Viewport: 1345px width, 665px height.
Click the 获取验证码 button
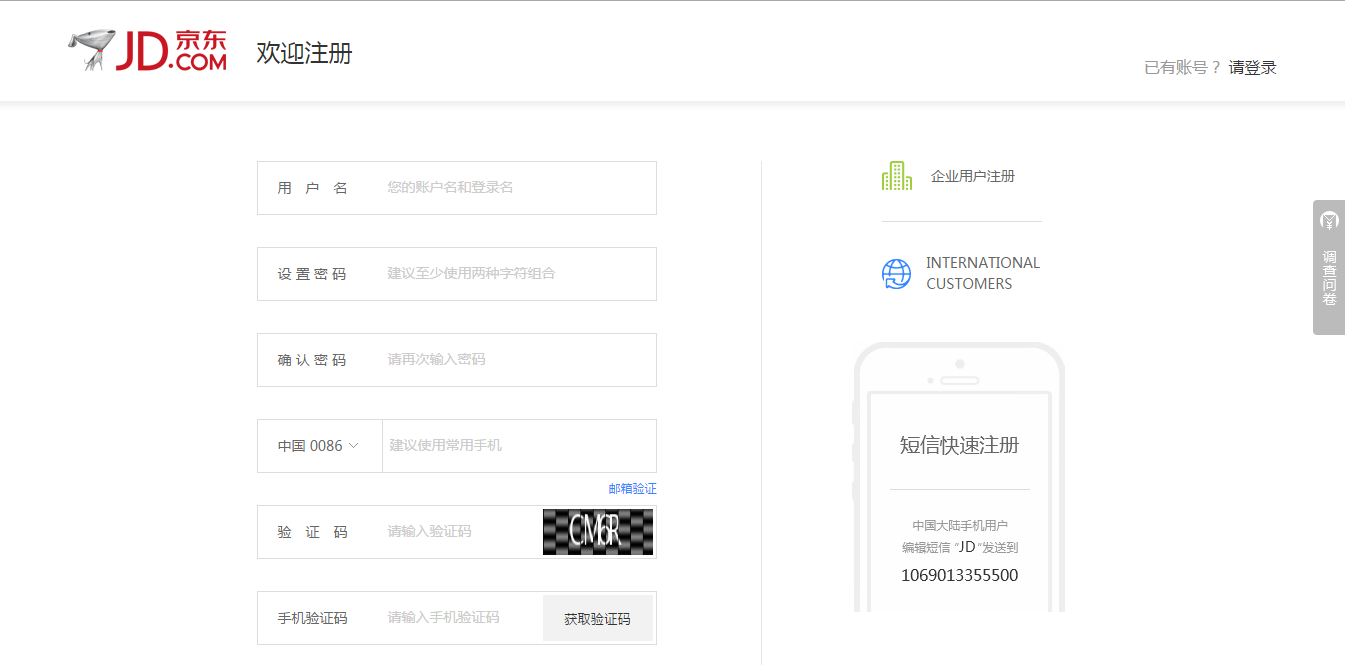pos(598,619)
